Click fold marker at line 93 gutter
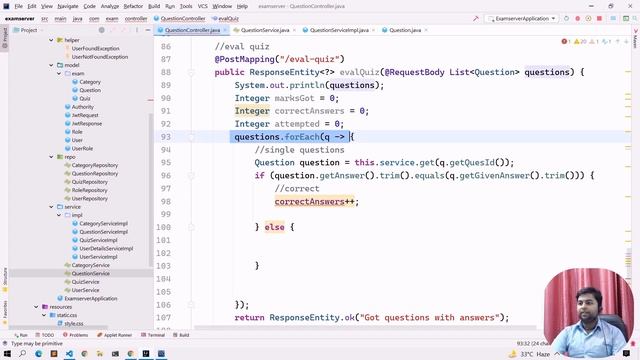 (191, 137)
